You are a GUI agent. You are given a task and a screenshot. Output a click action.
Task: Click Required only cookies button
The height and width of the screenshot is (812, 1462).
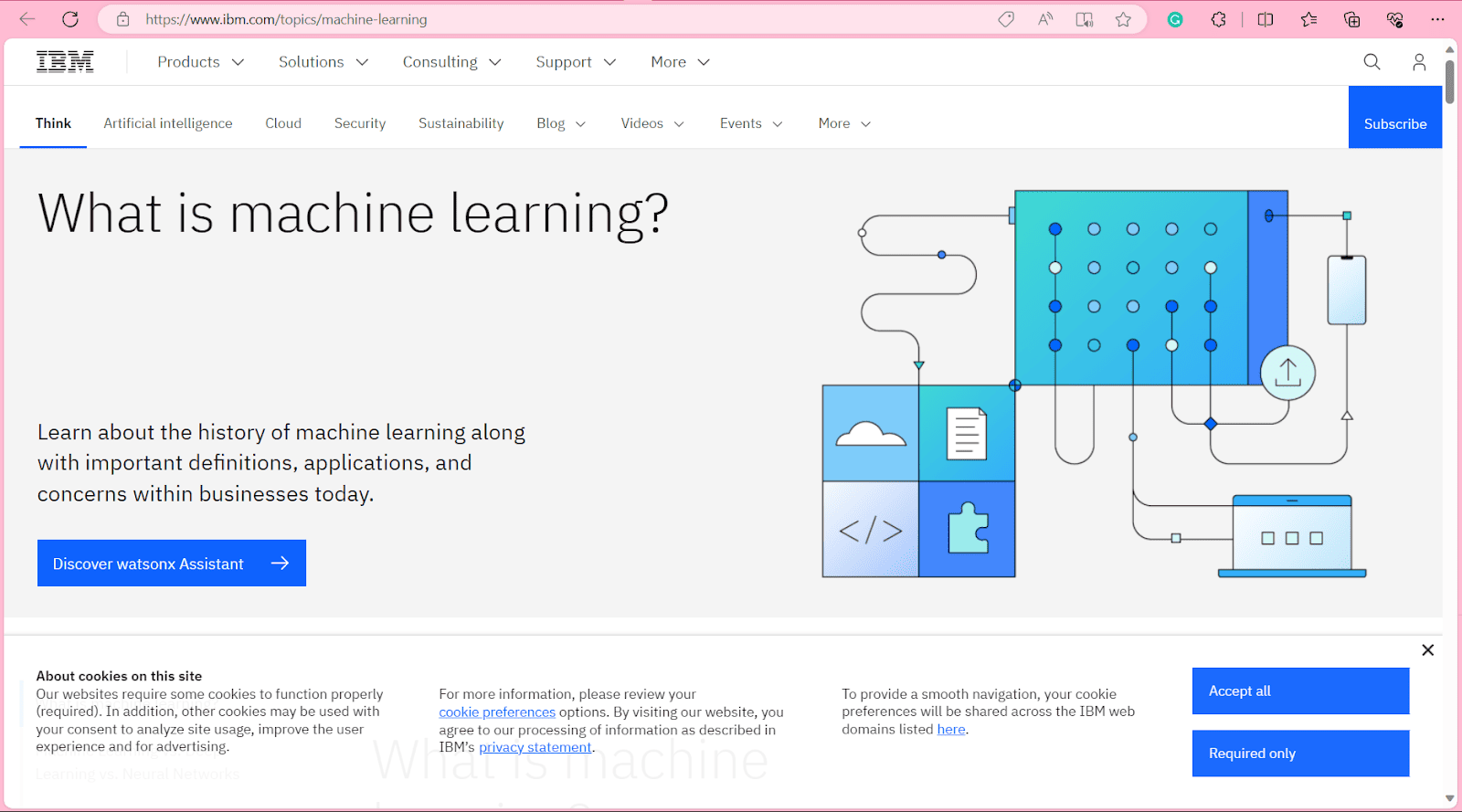coord(1300,754)
